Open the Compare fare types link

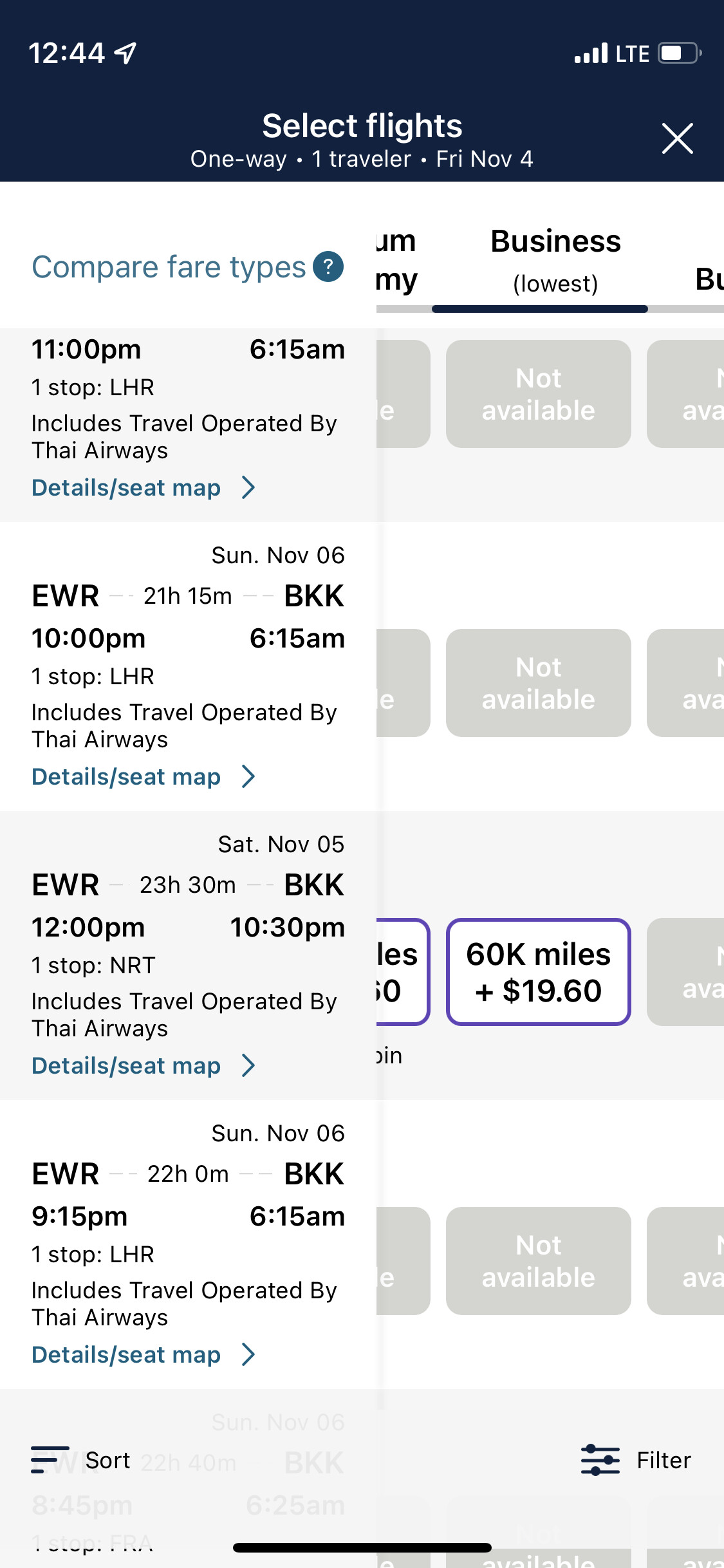click(x=169, y=266)
